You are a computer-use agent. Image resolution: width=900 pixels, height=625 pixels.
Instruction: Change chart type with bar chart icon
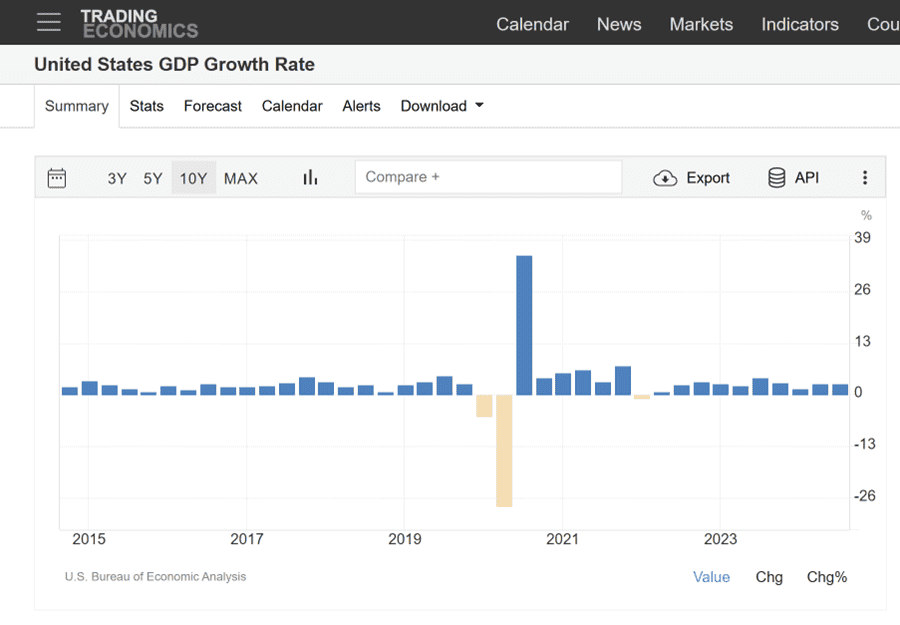pos(310,178)
